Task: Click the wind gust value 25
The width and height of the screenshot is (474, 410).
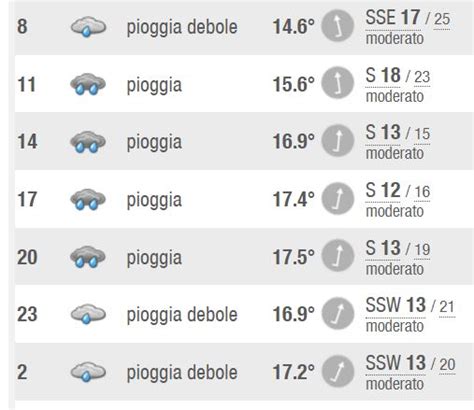Action: click(x=442, y=19)
